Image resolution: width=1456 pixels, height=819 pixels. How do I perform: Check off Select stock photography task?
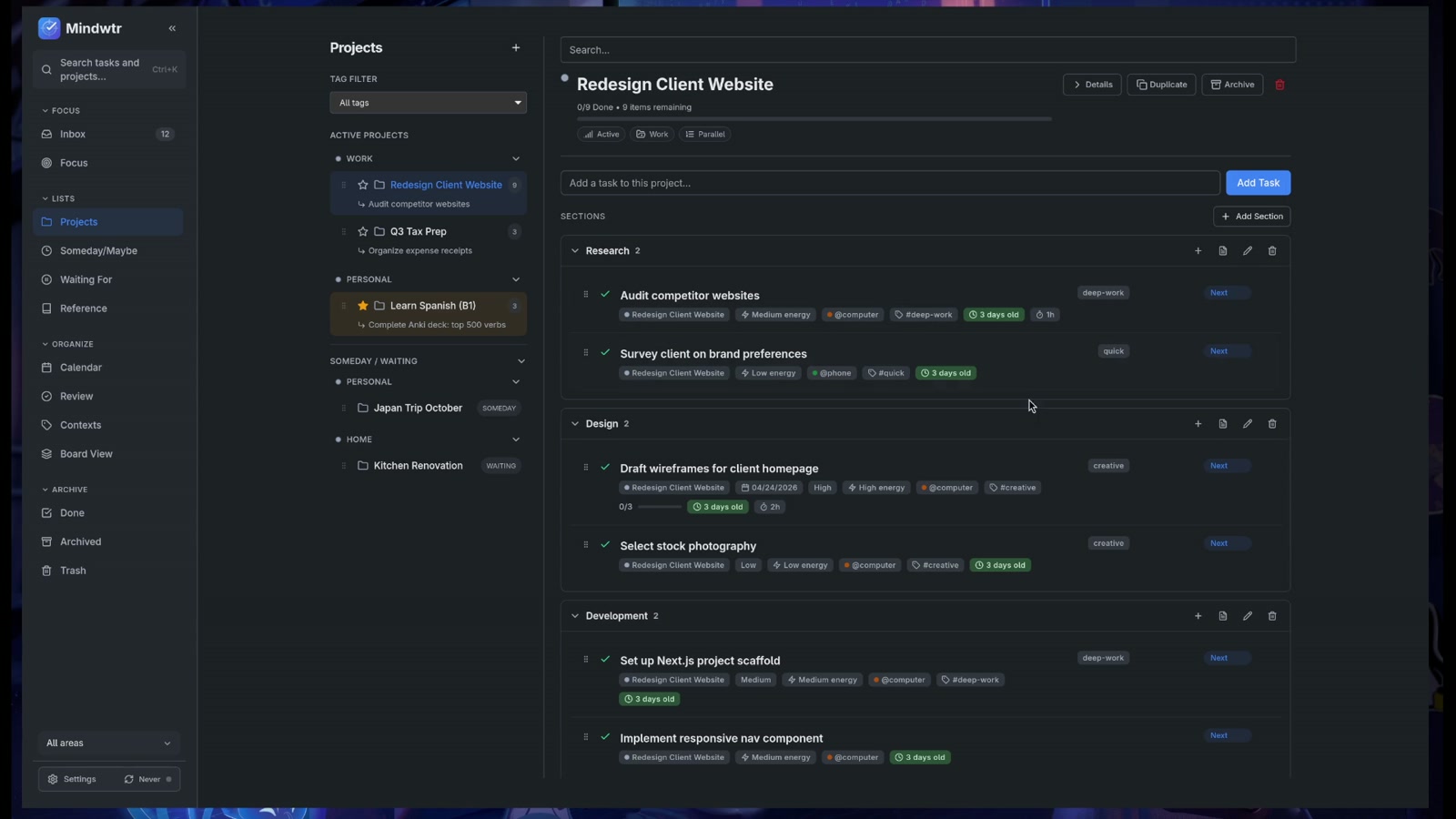[x=605, y=544]
